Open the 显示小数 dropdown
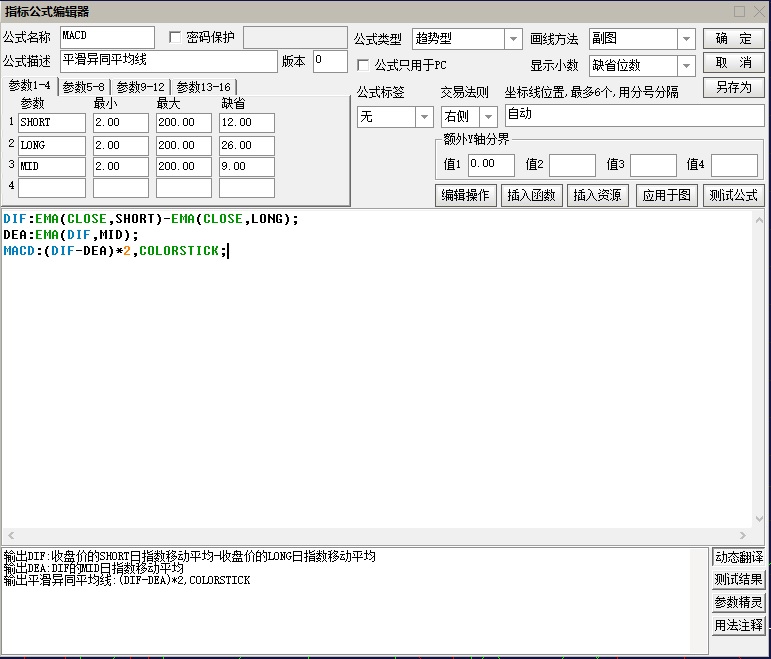The height and width of the screenshot is (659, 771). (x=686, y=66)
